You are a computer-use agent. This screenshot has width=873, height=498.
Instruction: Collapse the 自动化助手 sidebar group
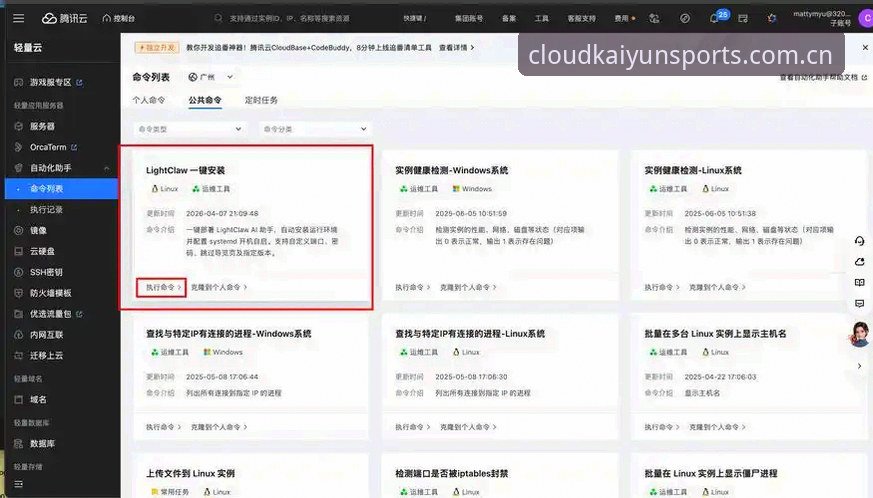click(x=106, y=168)
